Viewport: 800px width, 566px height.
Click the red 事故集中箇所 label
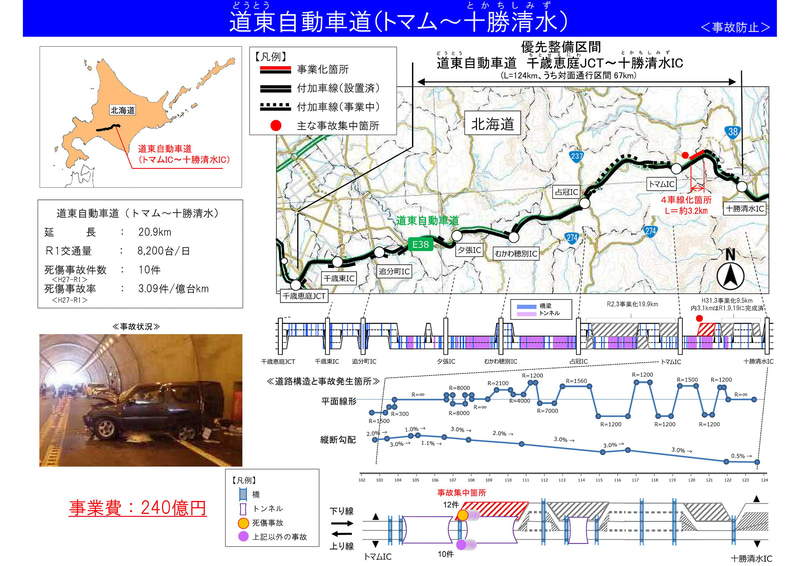(x=462, y=493)
